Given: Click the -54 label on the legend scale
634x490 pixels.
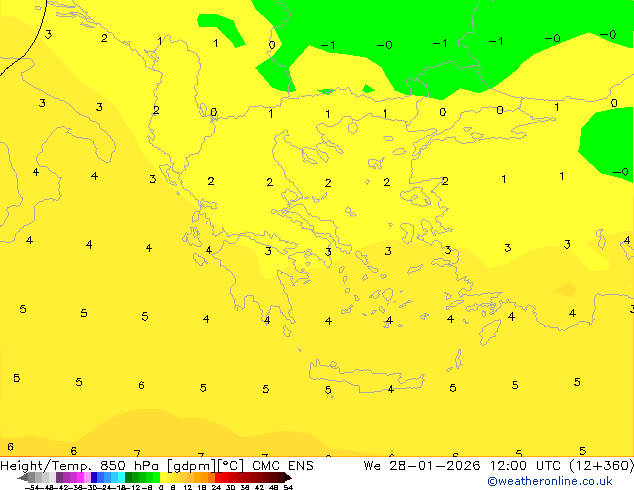Looking at the screenshot, I should [32, 487].
